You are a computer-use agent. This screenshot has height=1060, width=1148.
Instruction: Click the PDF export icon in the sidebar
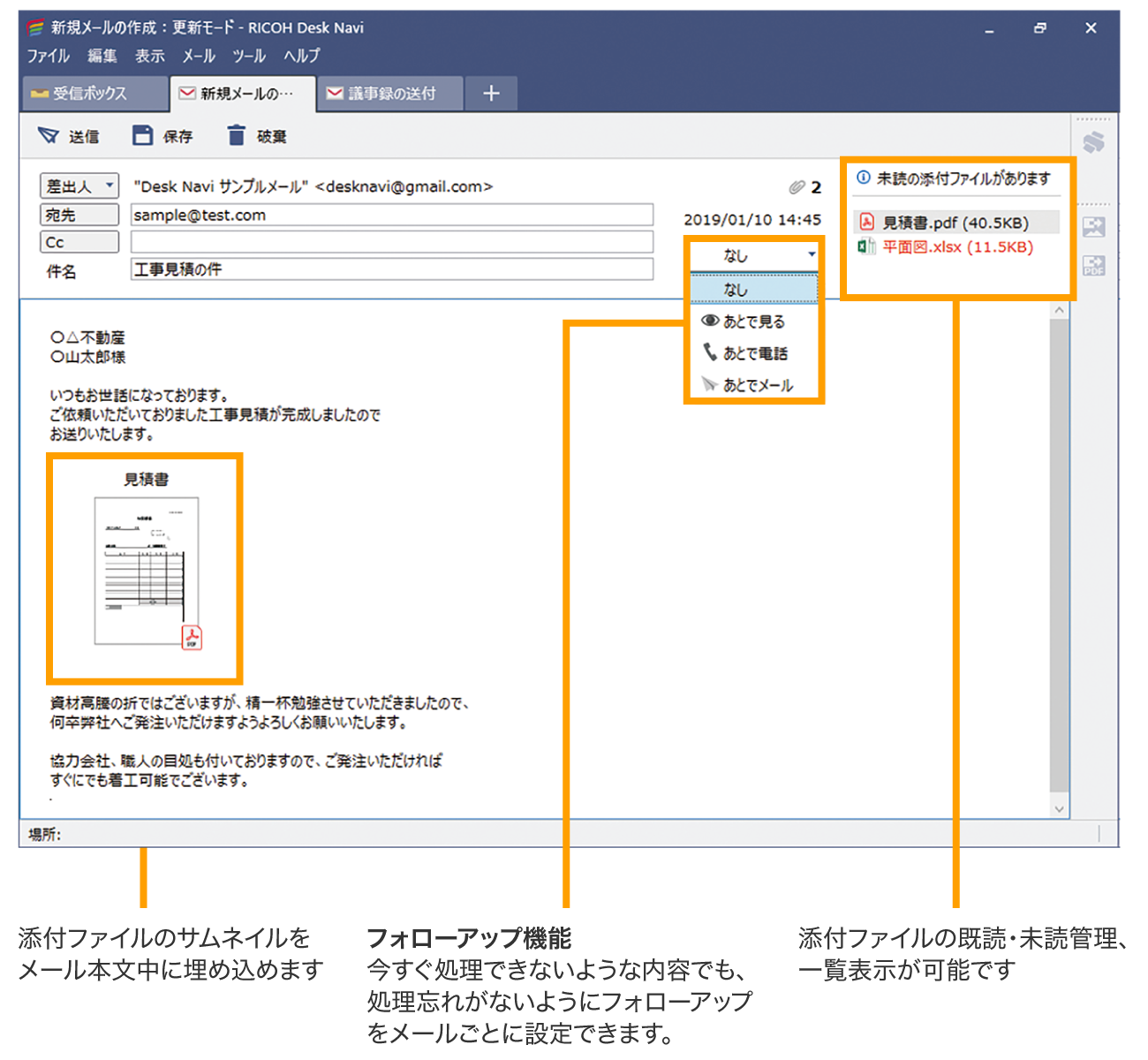pos(1094,264)
